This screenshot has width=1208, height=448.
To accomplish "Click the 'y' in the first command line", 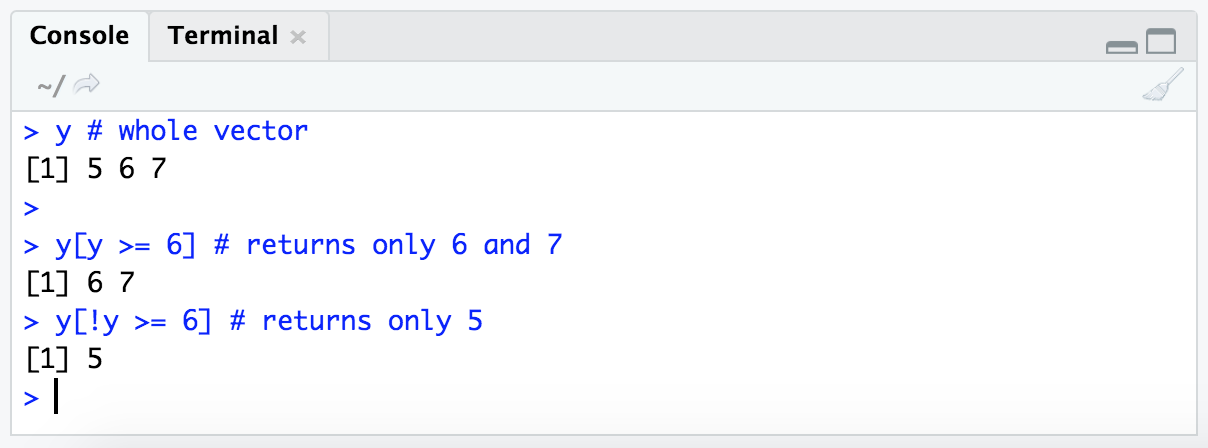I will 63,133.
